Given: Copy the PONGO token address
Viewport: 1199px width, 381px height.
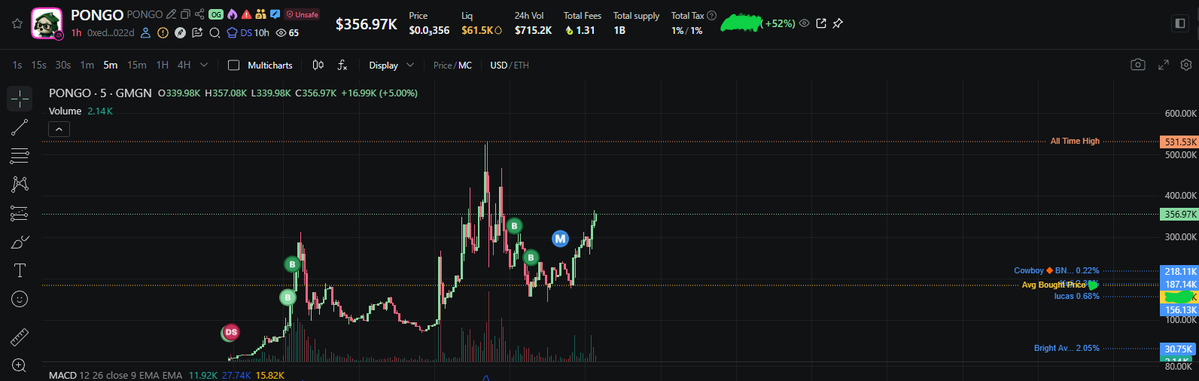Looking at the screenshot, I should tap(186, 15).
